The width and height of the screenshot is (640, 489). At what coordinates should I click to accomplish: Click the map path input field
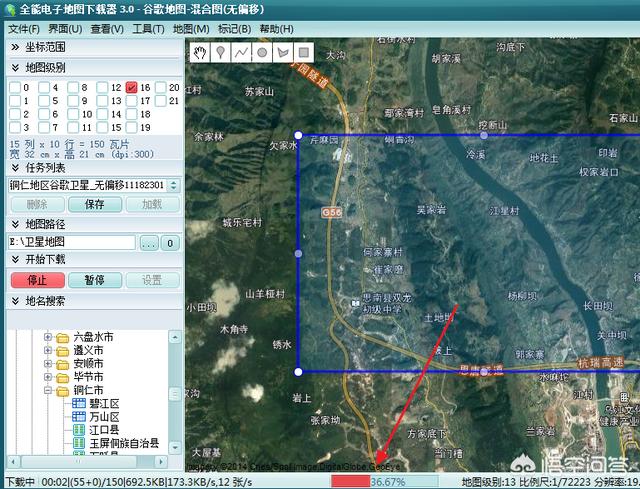click(72, 242)
